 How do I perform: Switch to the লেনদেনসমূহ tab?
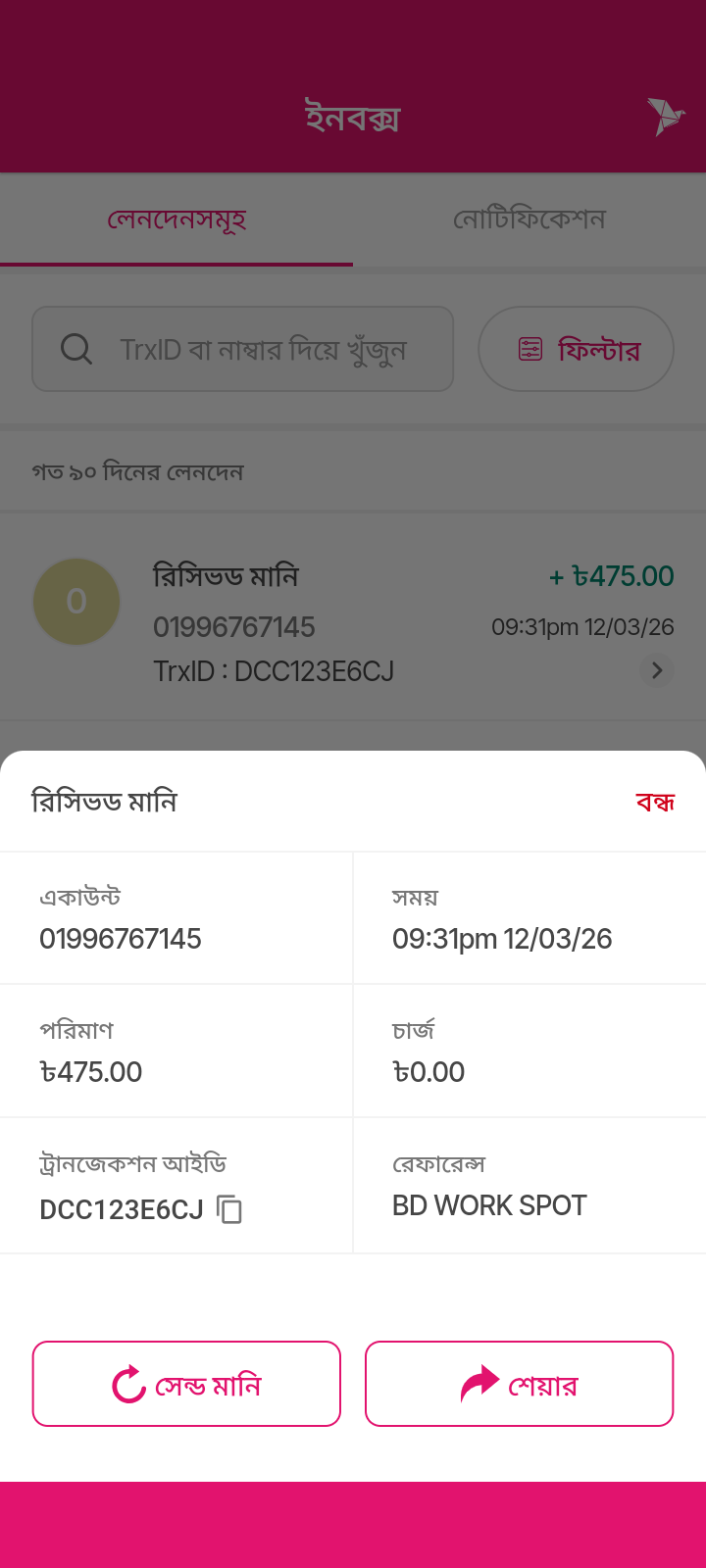click(176, 220)
